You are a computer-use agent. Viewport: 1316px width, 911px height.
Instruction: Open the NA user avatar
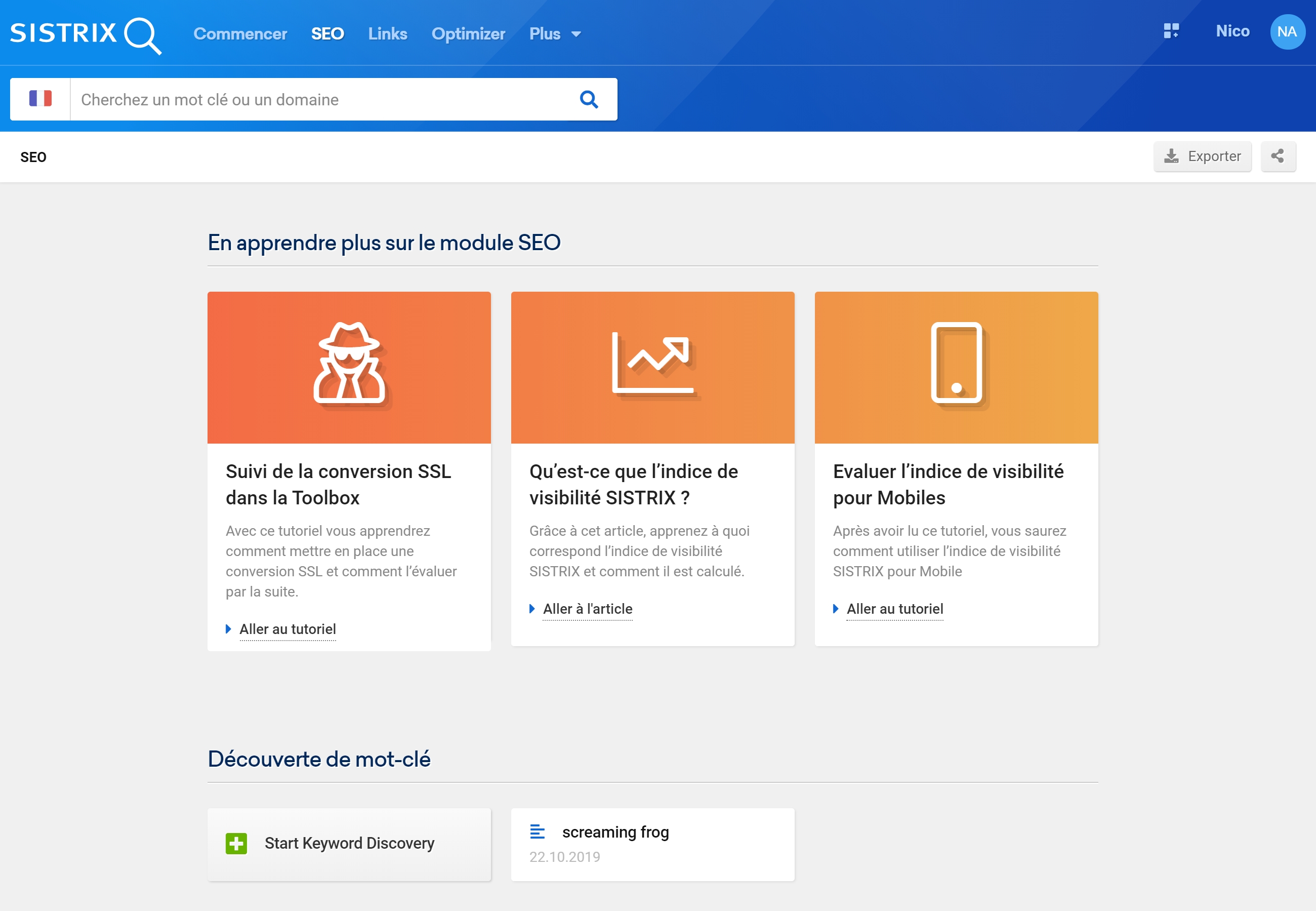point(1288,32)
